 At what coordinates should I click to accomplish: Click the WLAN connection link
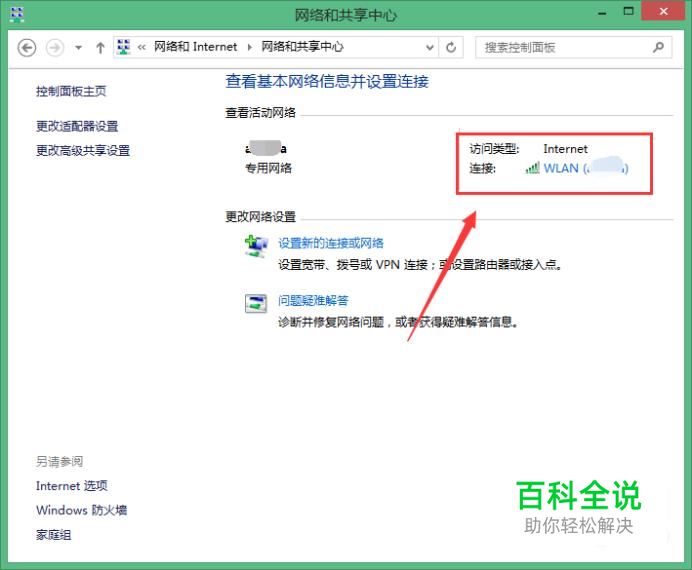[x=586, y=168]
